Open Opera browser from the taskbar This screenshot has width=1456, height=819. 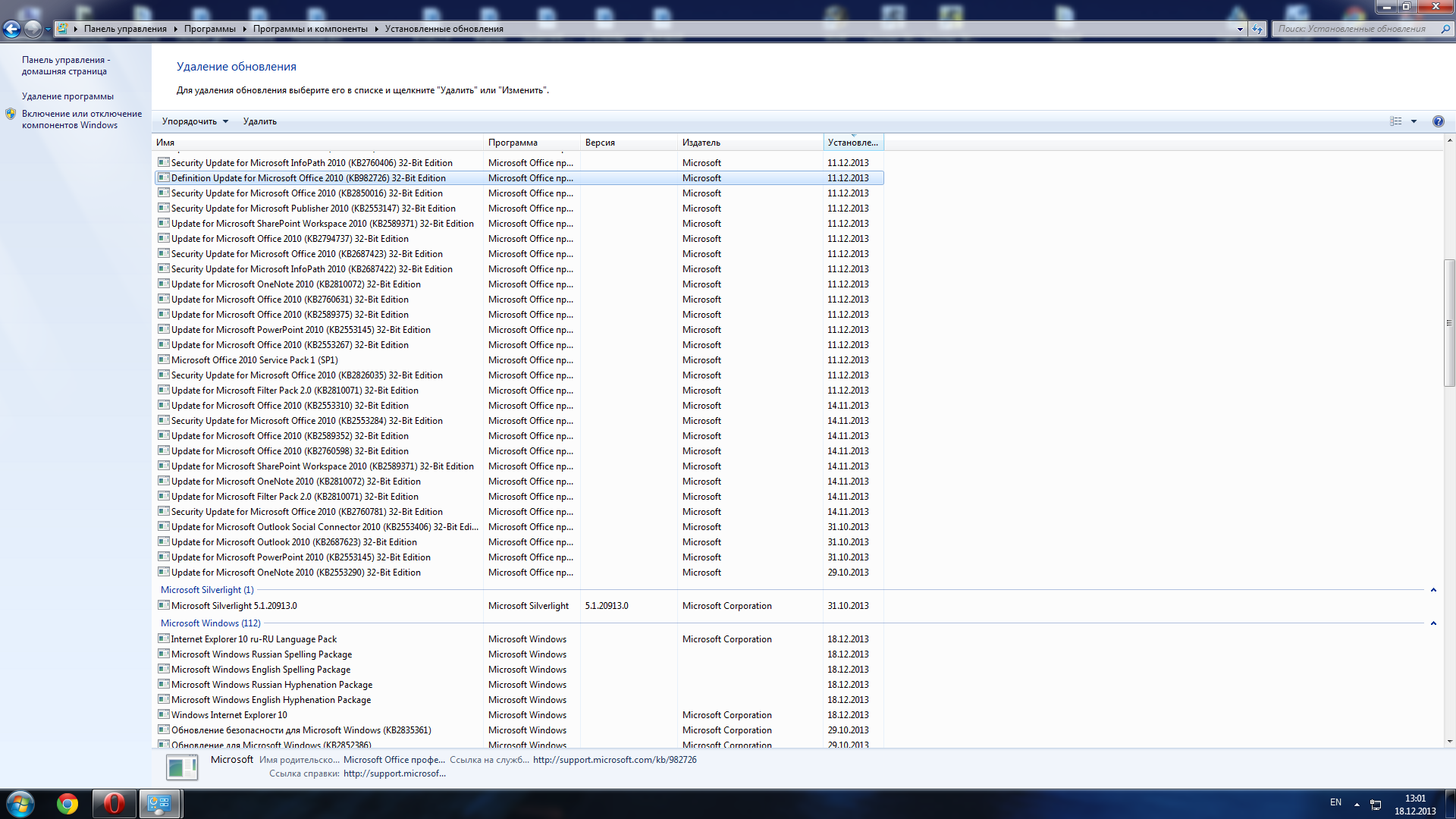click(x=114, y=804)
